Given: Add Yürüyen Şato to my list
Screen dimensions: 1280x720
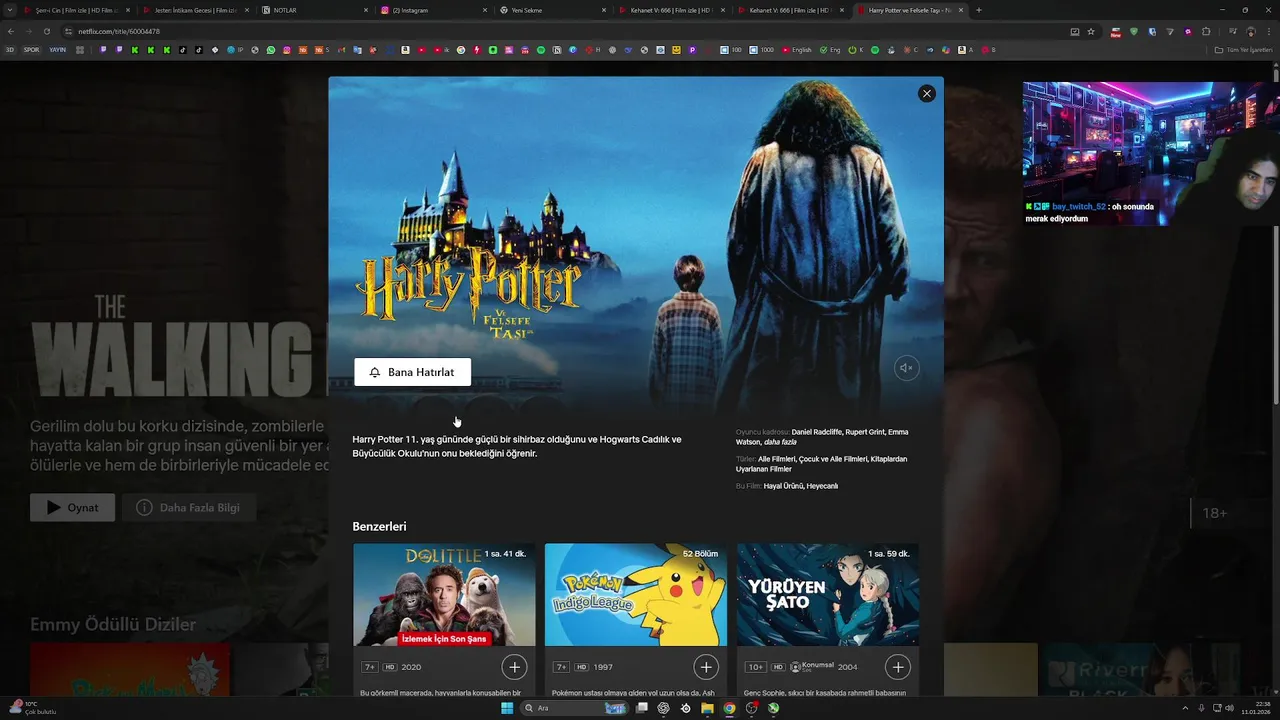Looking at the screenshot, I should 898,666.
